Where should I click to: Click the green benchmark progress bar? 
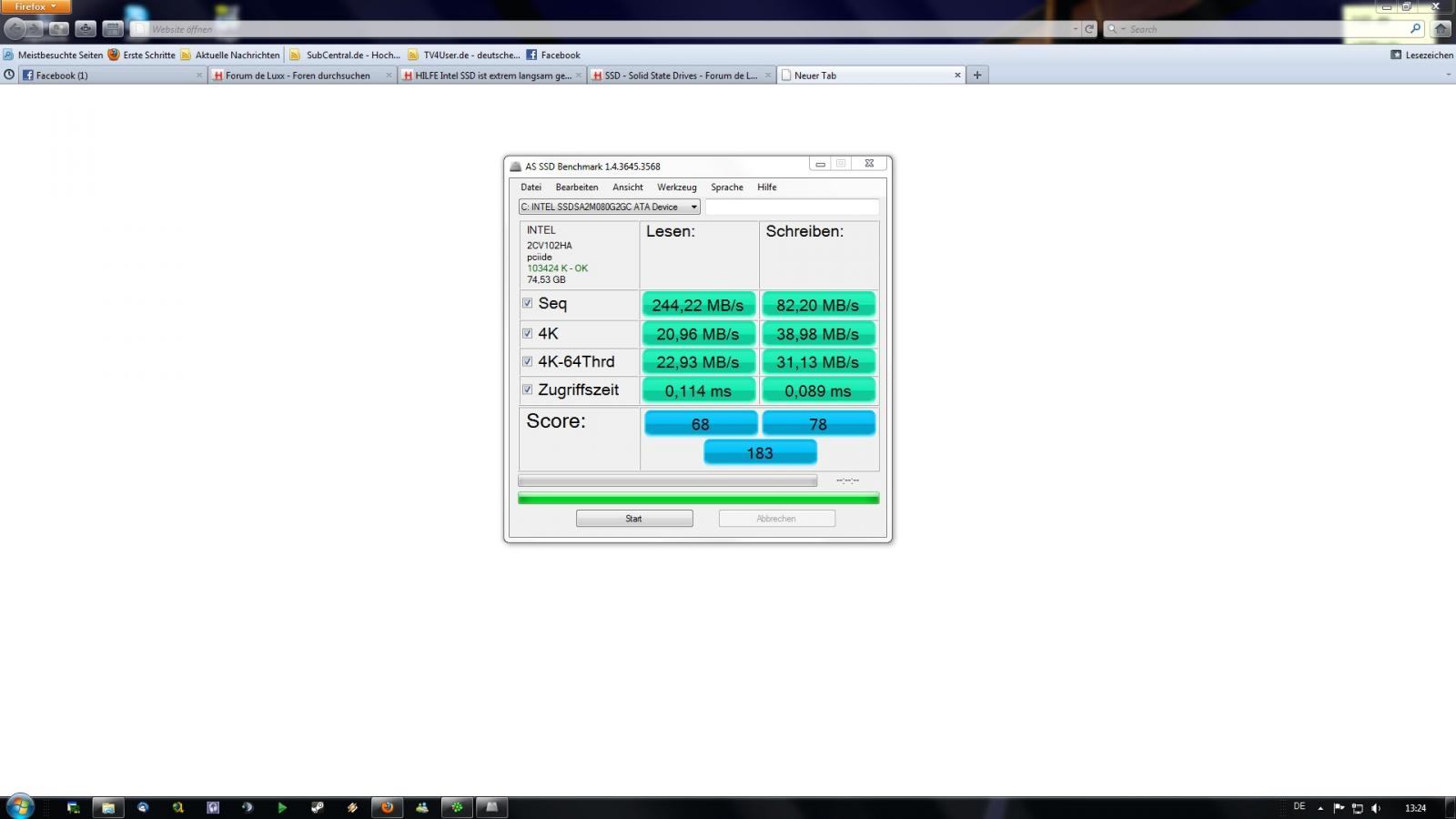(x=698, y=499)
